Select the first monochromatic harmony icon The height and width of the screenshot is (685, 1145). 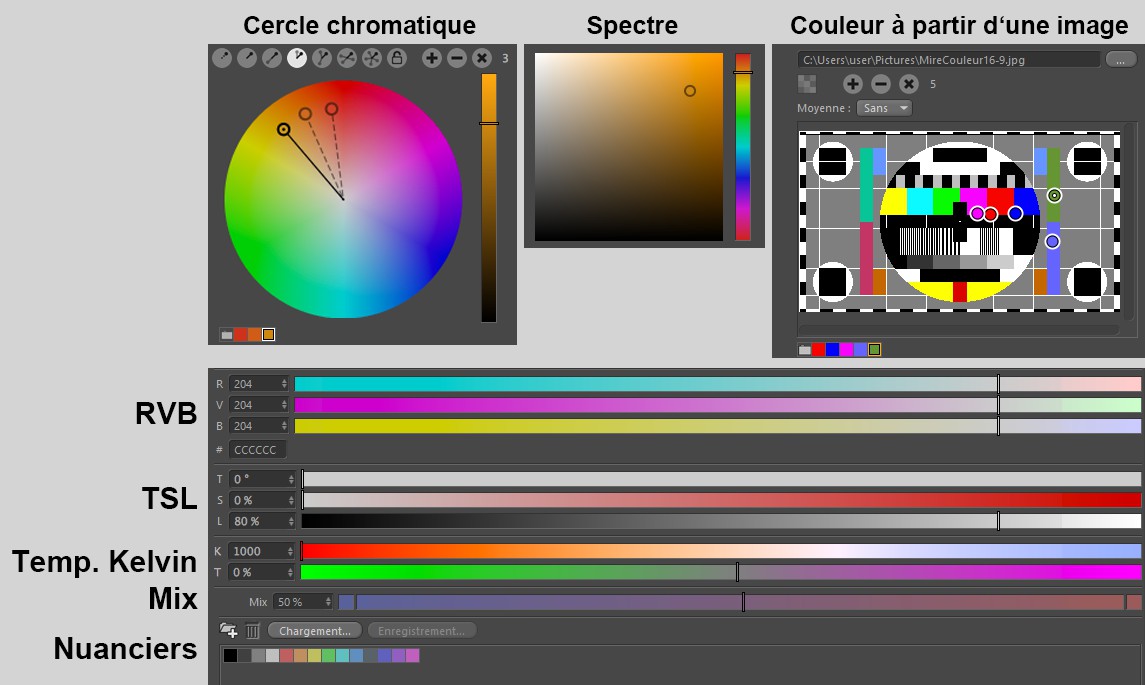pyautogui.click(x=222, y=59)
